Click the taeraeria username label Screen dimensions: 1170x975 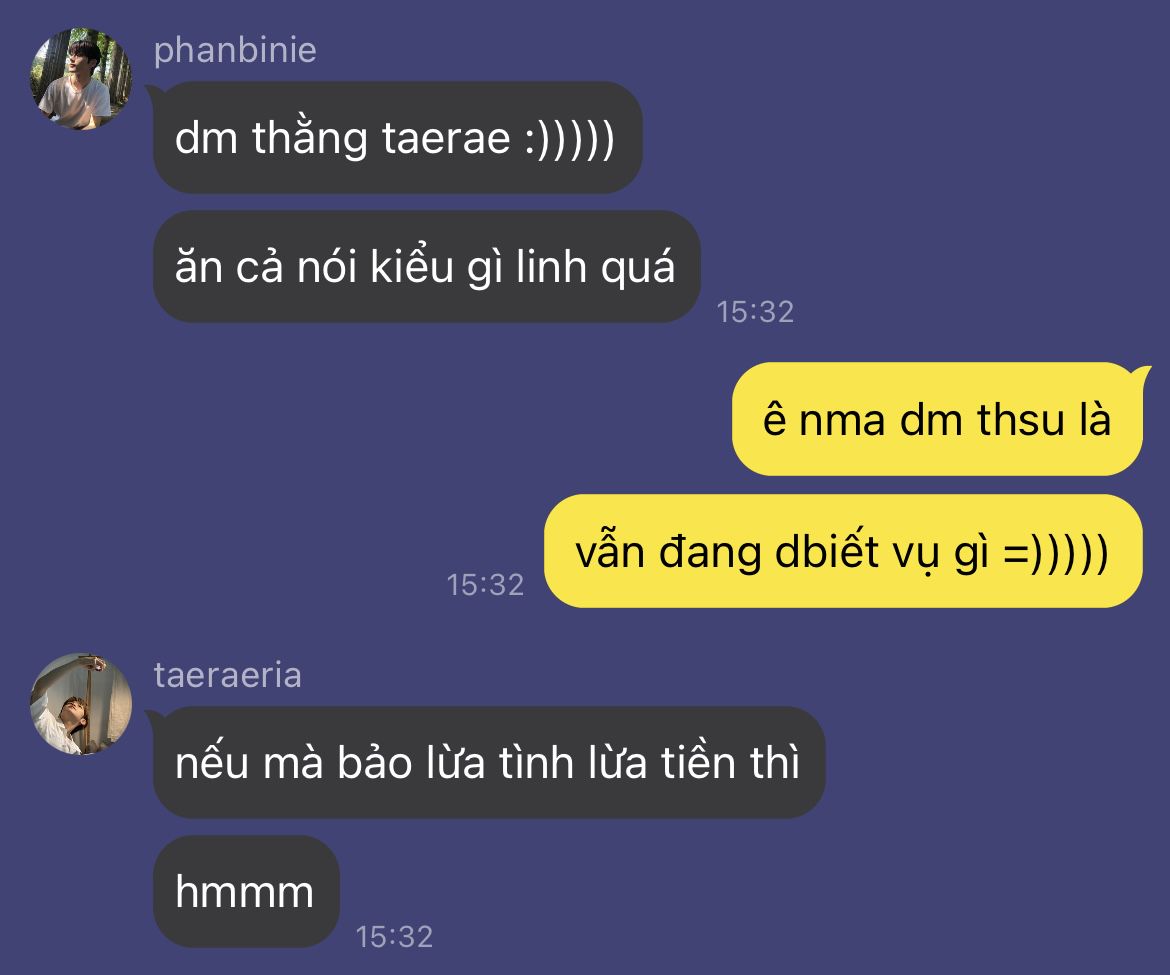click(x=227, y=675)
